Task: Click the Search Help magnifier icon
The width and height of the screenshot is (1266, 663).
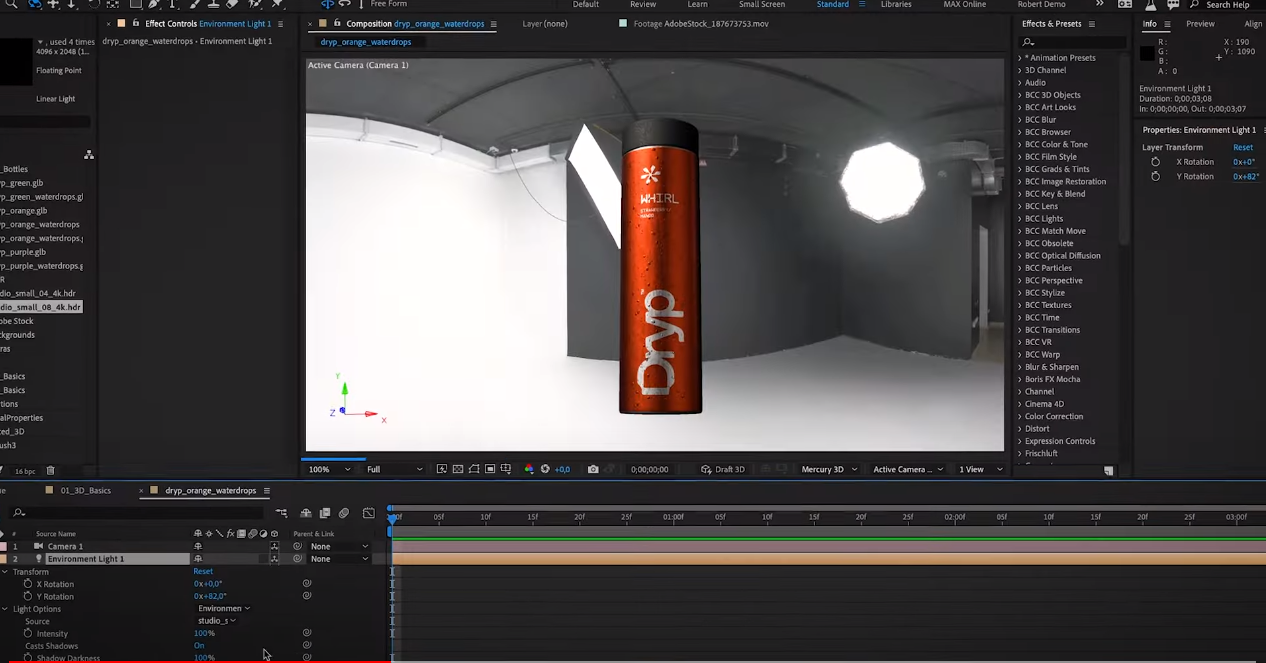Action: [x=1194, y=5]
